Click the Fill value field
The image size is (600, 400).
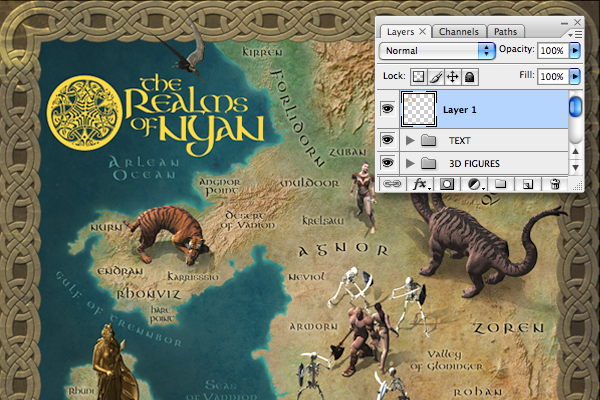tap(553, 77)
